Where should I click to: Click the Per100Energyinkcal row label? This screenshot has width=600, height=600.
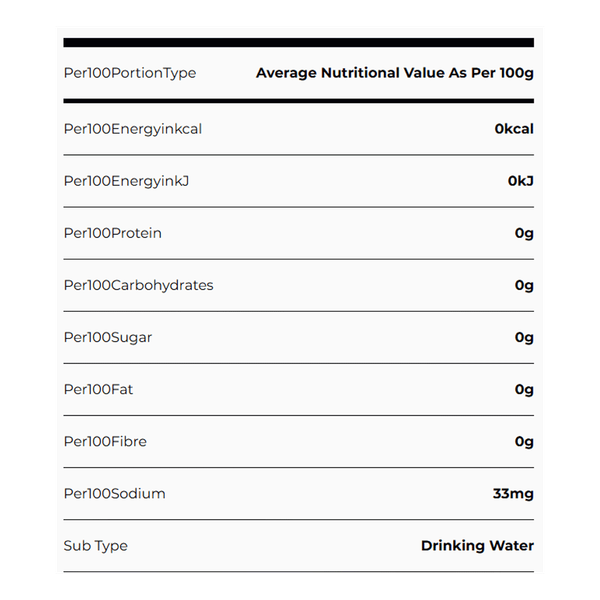click(x=133, y=129)
